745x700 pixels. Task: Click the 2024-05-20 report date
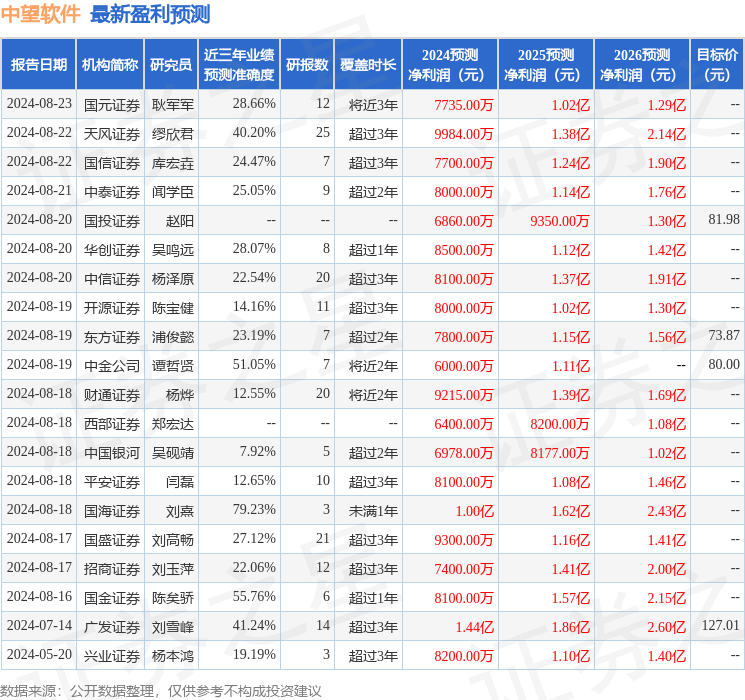click(39, 654)
